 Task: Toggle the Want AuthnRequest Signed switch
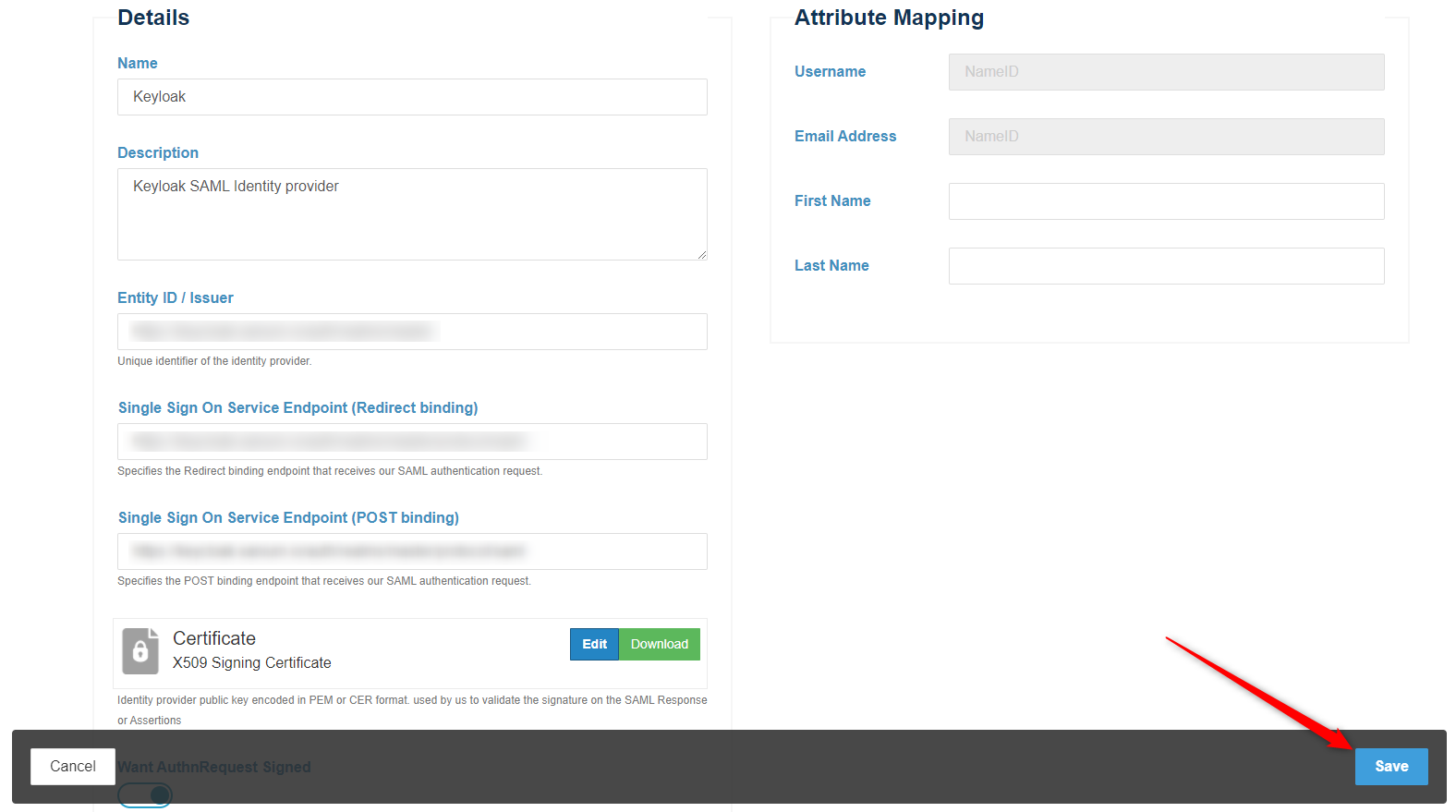pyautogui.click(x=146, y=794)
